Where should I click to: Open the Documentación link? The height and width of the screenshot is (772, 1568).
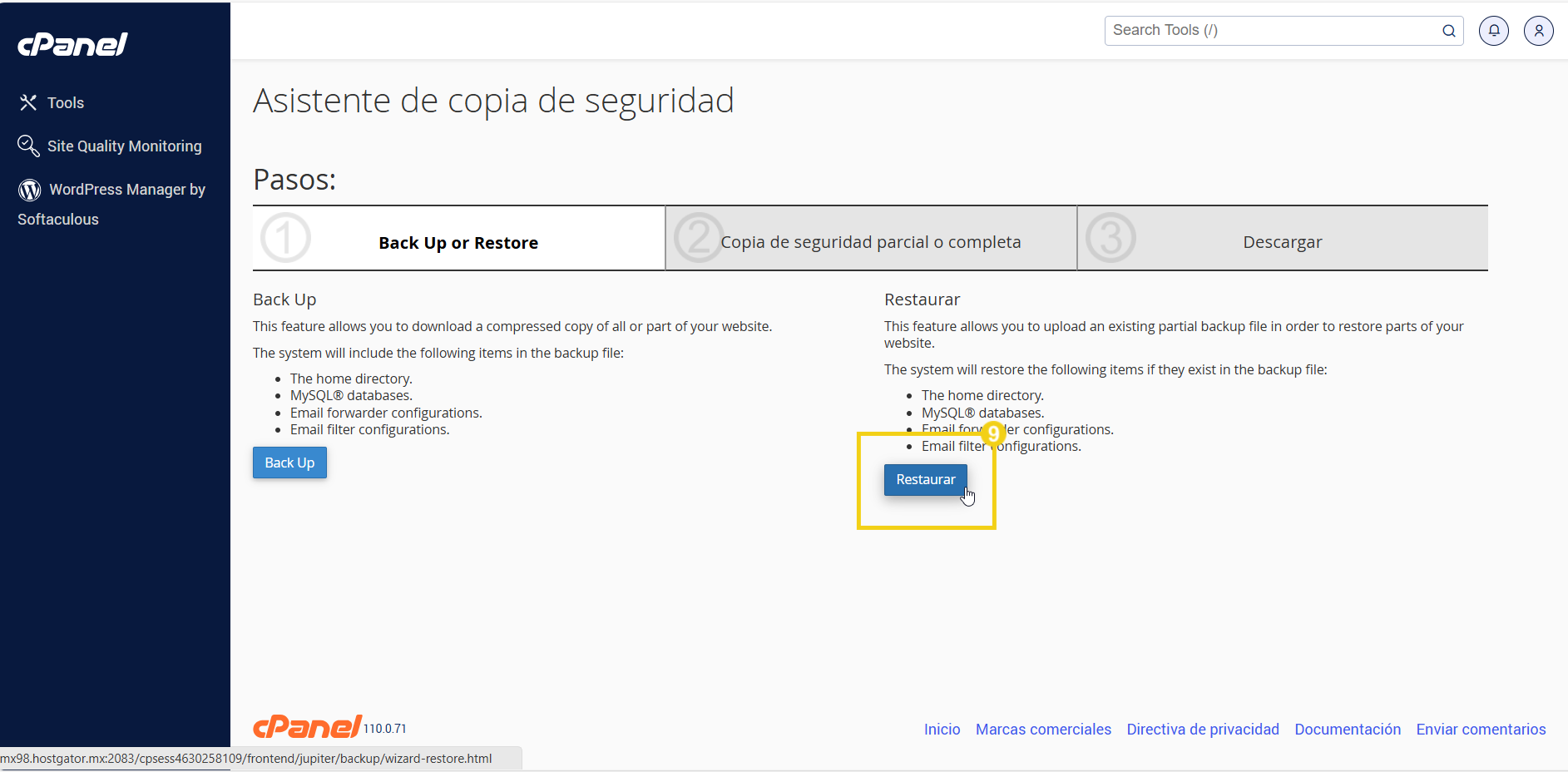click(1348, 729)
